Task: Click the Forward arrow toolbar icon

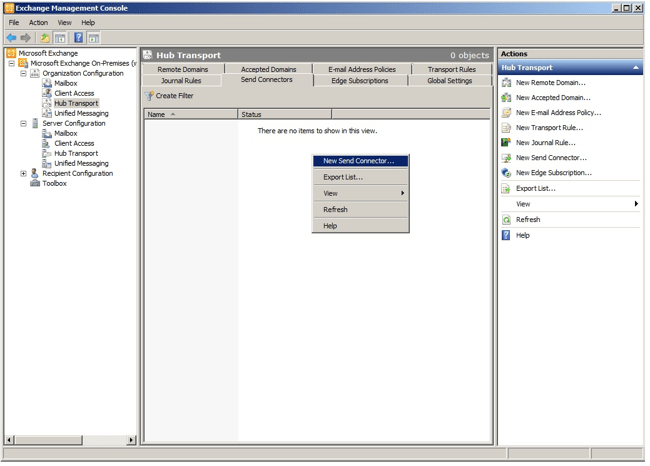Action: (26, 38)
